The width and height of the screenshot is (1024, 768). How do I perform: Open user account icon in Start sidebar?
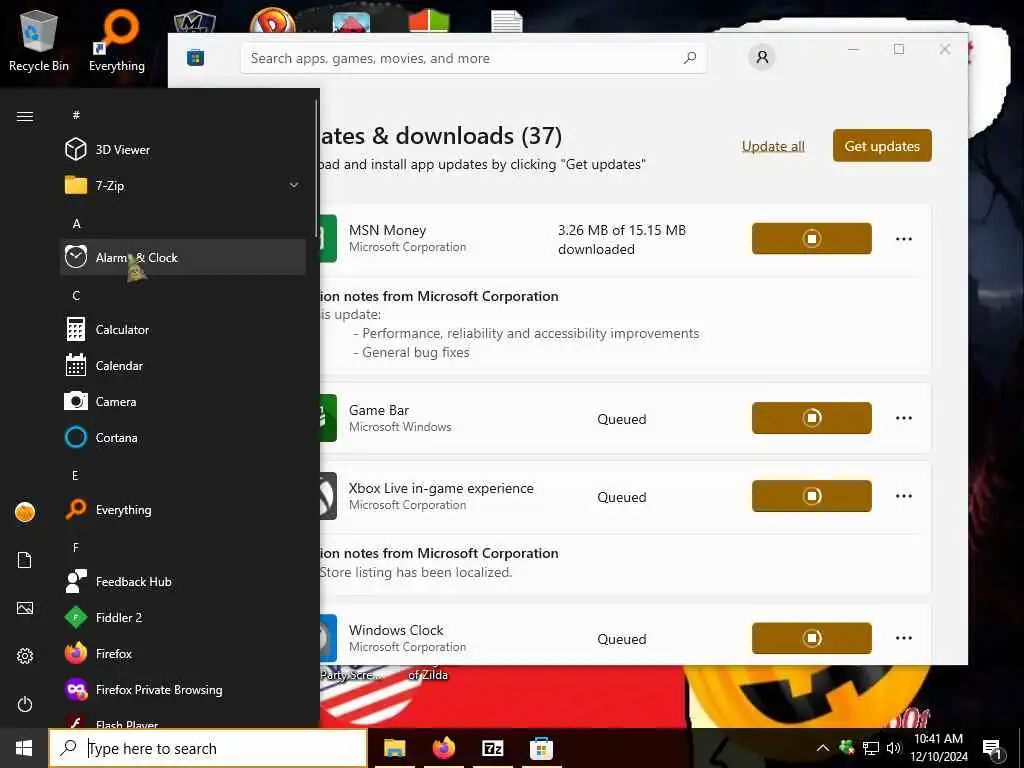point(25,512)
